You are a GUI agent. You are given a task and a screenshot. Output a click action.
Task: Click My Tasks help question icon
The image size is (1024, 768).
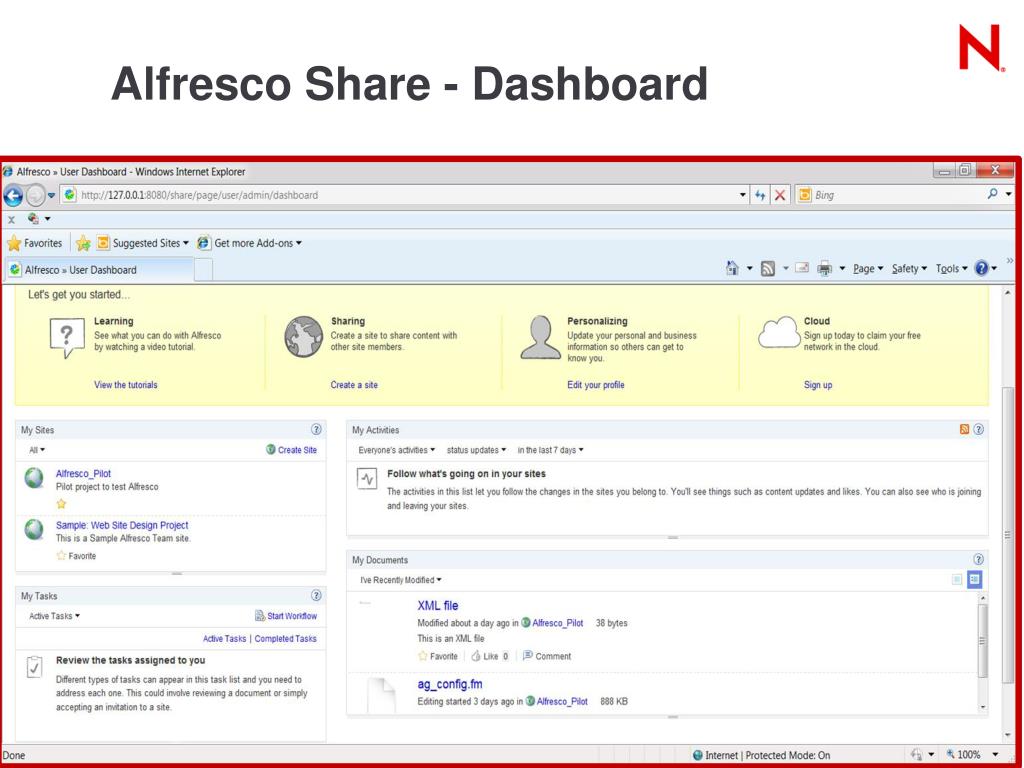(316, 595)
